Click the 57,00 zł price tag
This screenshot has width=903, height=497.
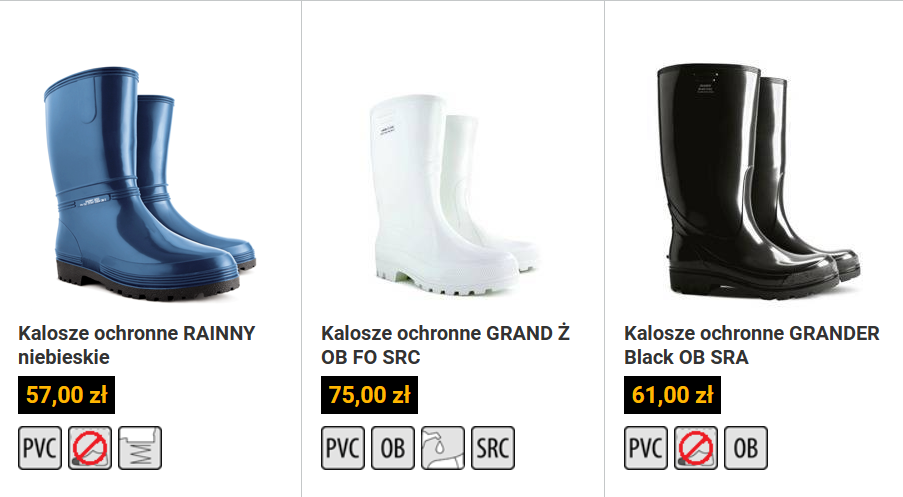(x=66, y=395)
